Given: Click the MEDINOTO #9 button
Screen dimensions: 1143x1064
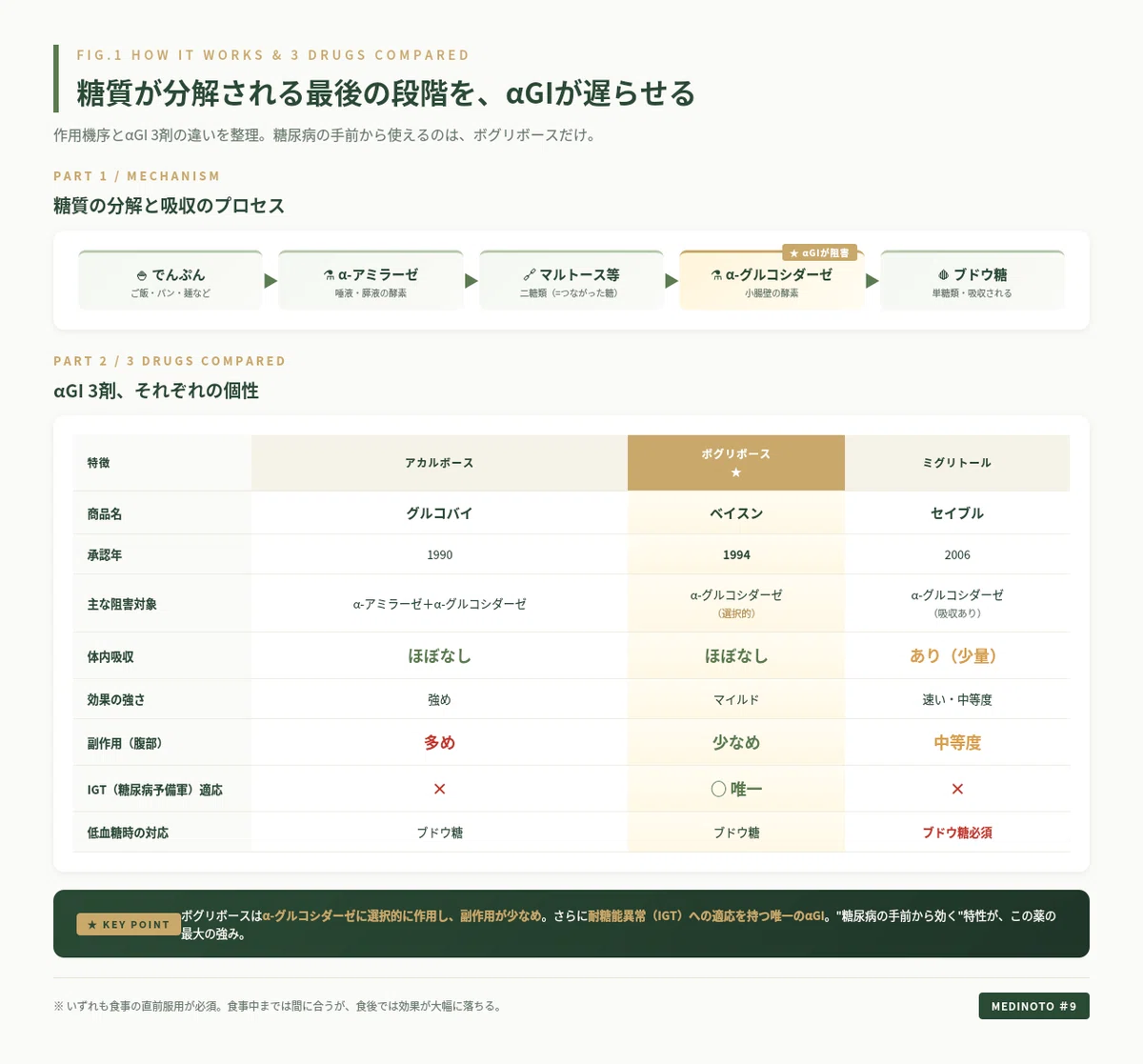Looking at the screenshot, I should [x=1033, y=1006].
